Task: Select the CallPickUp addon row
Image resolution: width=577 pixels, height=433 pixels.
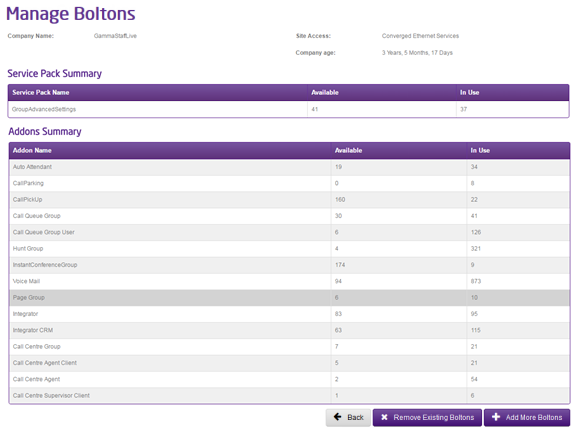Action: tap(290, 200)
